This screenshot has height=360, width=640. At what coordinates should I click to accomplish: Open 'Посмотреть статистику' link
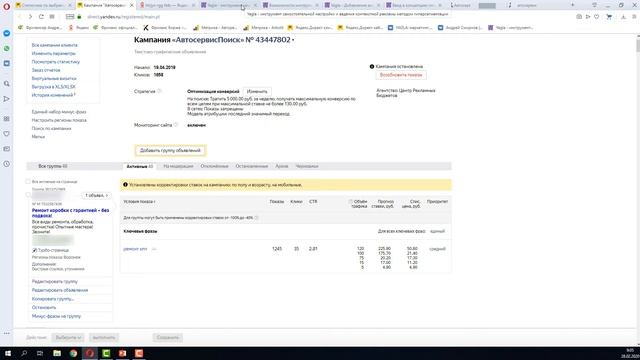pos(56,62)
